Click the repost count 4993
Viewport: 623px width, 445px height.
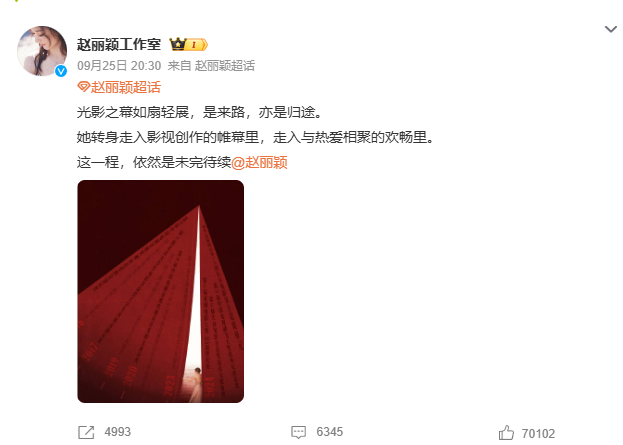pos(118,432)
